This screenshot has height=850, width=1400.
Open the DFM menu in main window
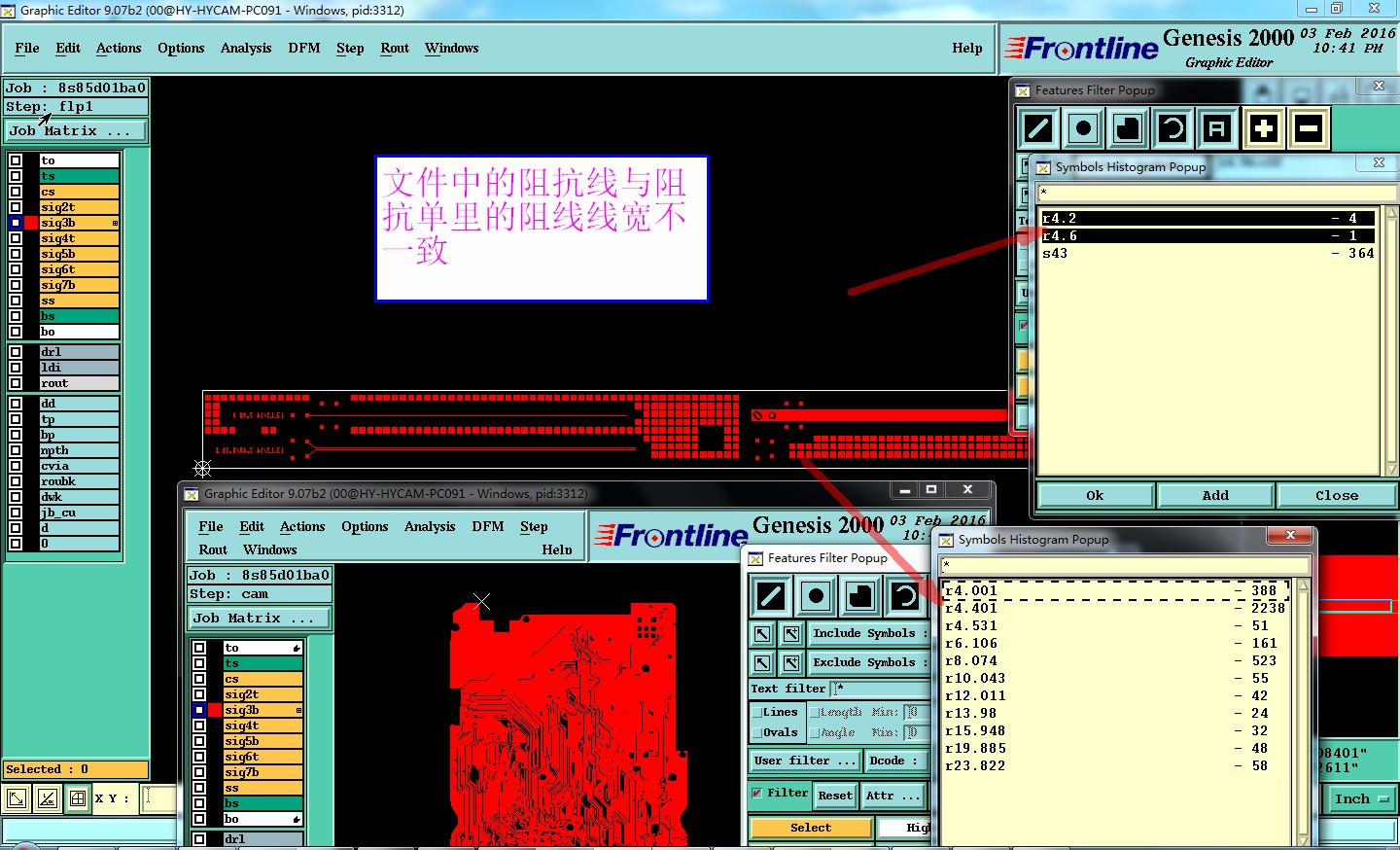point(304,48)
